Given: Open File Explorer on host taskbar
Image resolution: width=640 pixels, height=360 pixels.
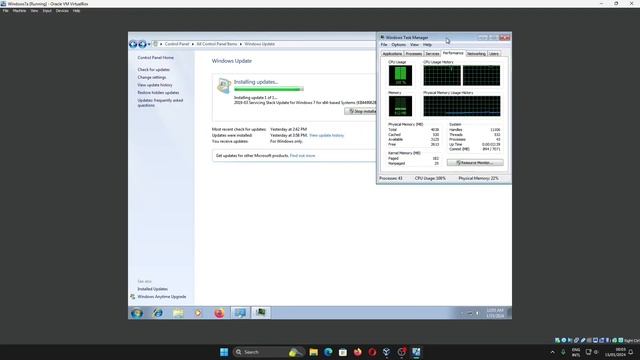Looking at the screenshot, I should tap(313, 352).
